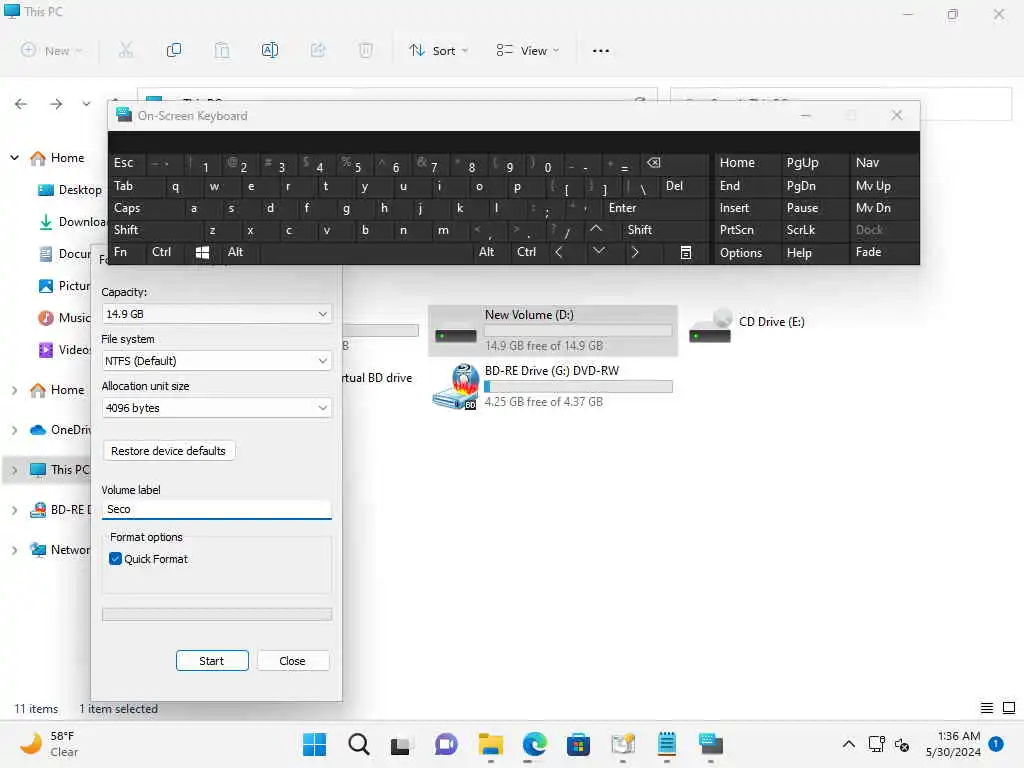The width and height of the screenshot is (1024, 768).
Task: Click the Cut icon in Explorer toolbar
Action: point(126,50)
